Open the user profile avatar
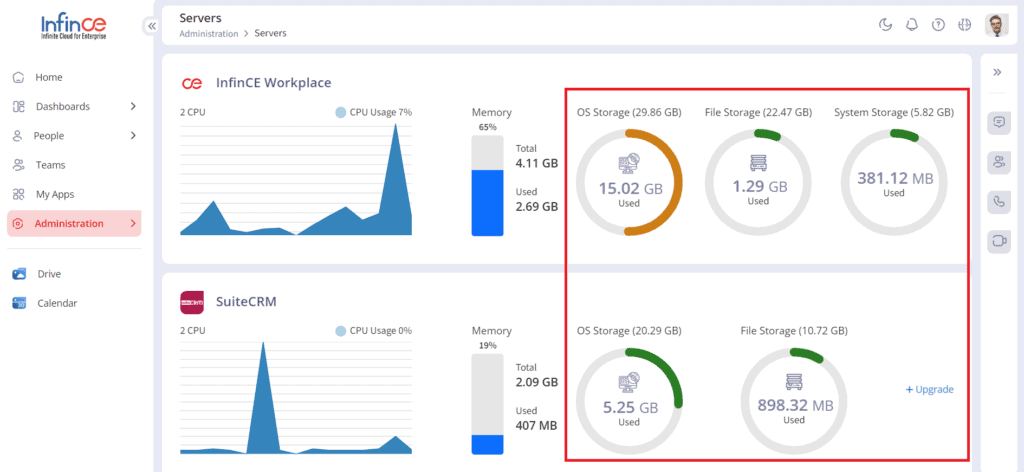 pos(997,25)
